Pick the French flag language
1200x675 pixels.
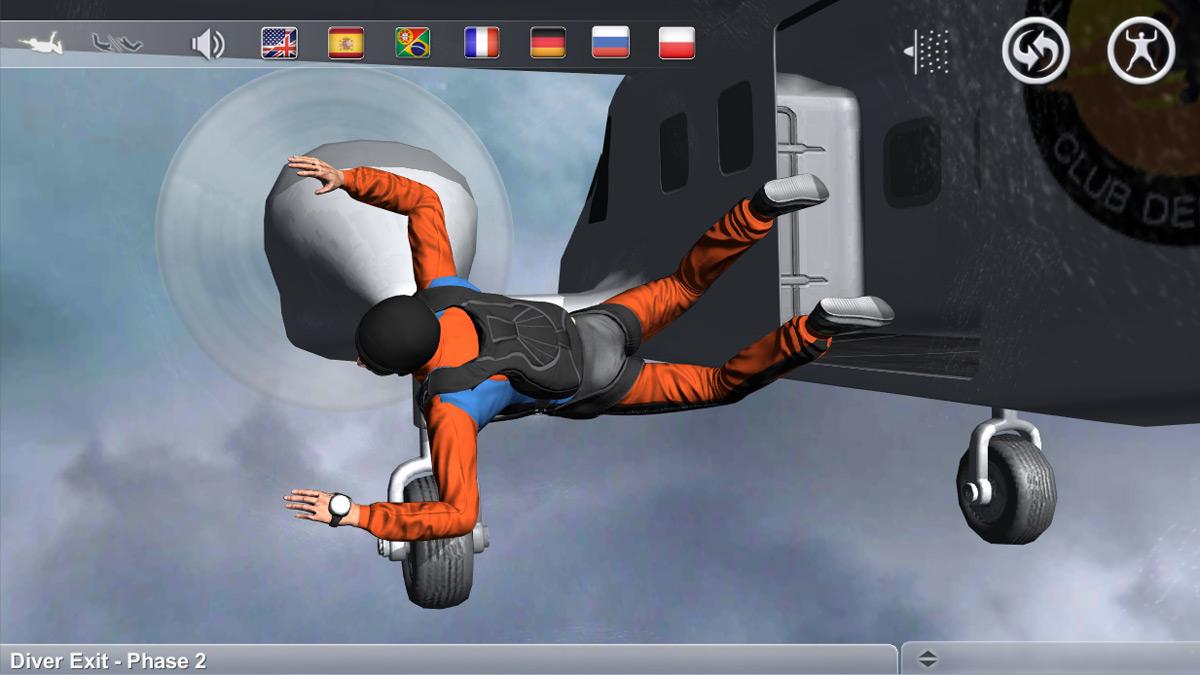[x=481, y=43]
